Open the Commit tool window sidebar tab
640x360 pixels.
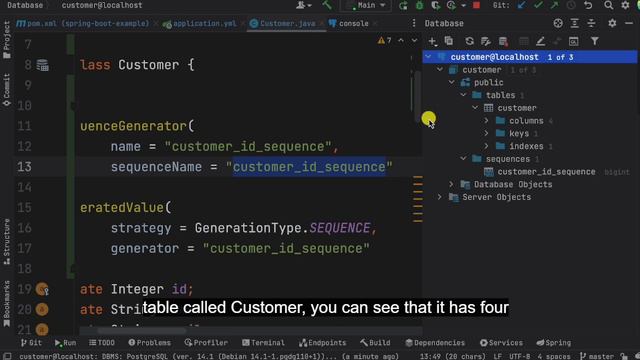7,90
